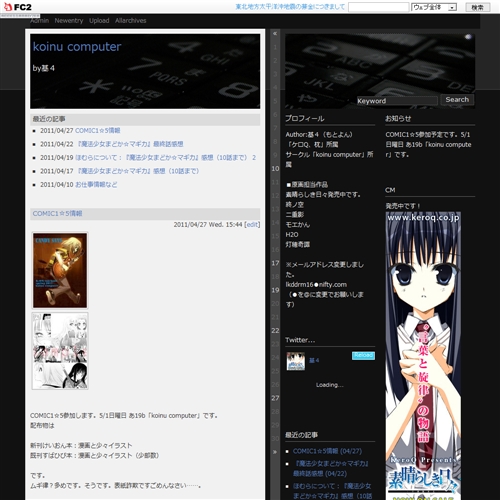Select calendar day 19 in the strip
The width and height of the screenshot is (500, 500).
275,290
